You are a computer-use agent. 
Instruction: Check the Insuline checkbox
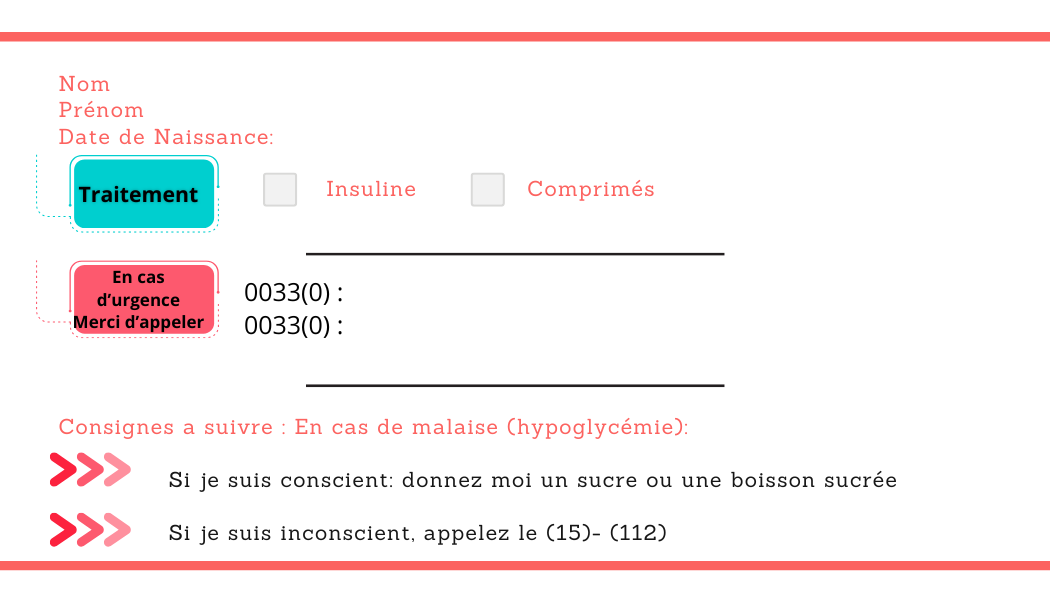click(x=280, y=190)
